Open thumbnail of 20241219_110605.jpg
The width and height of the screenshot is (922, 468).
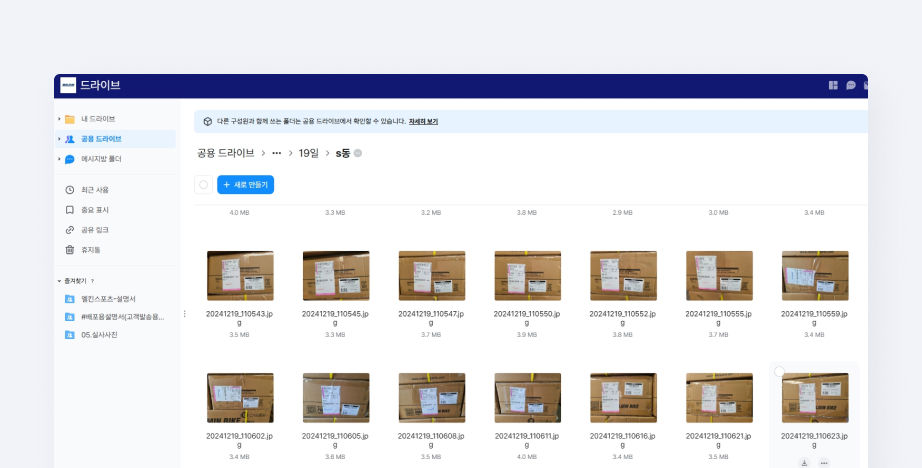(x=336, y=398)
